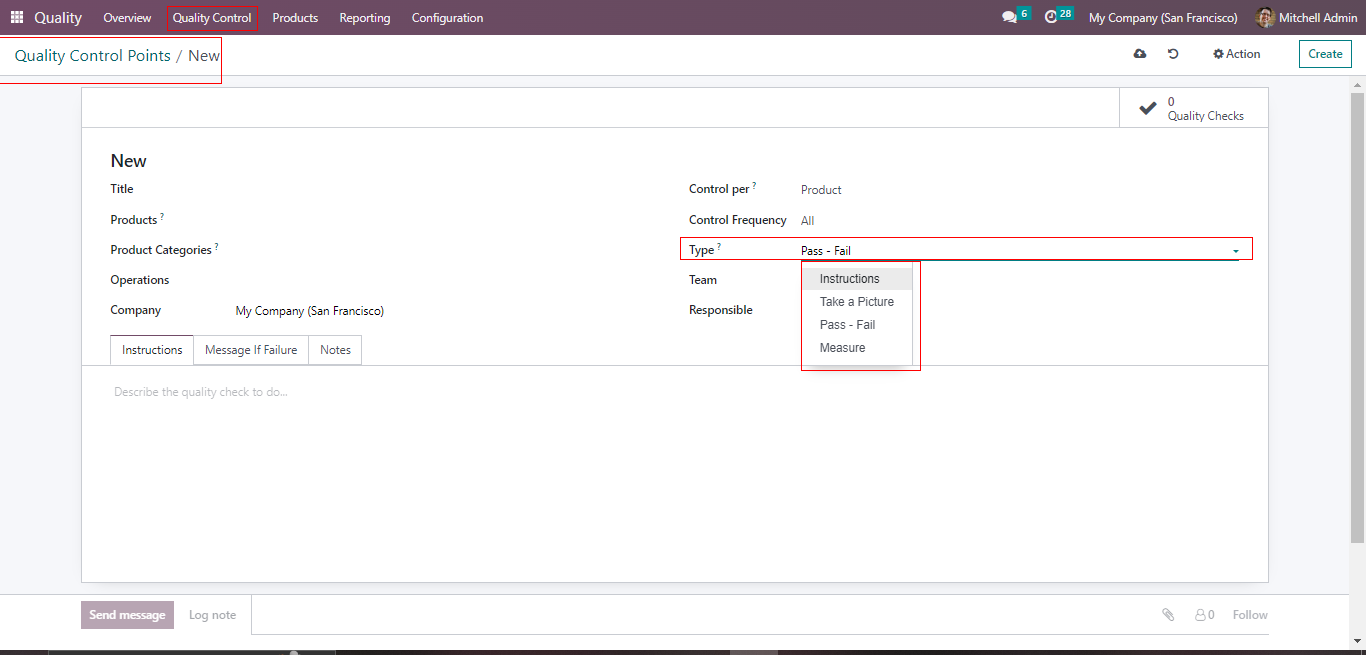Image resolution: width=1366 pixels, height=655 pixels.
Task: Choose Take a Picture option
Action: point(856,302)
